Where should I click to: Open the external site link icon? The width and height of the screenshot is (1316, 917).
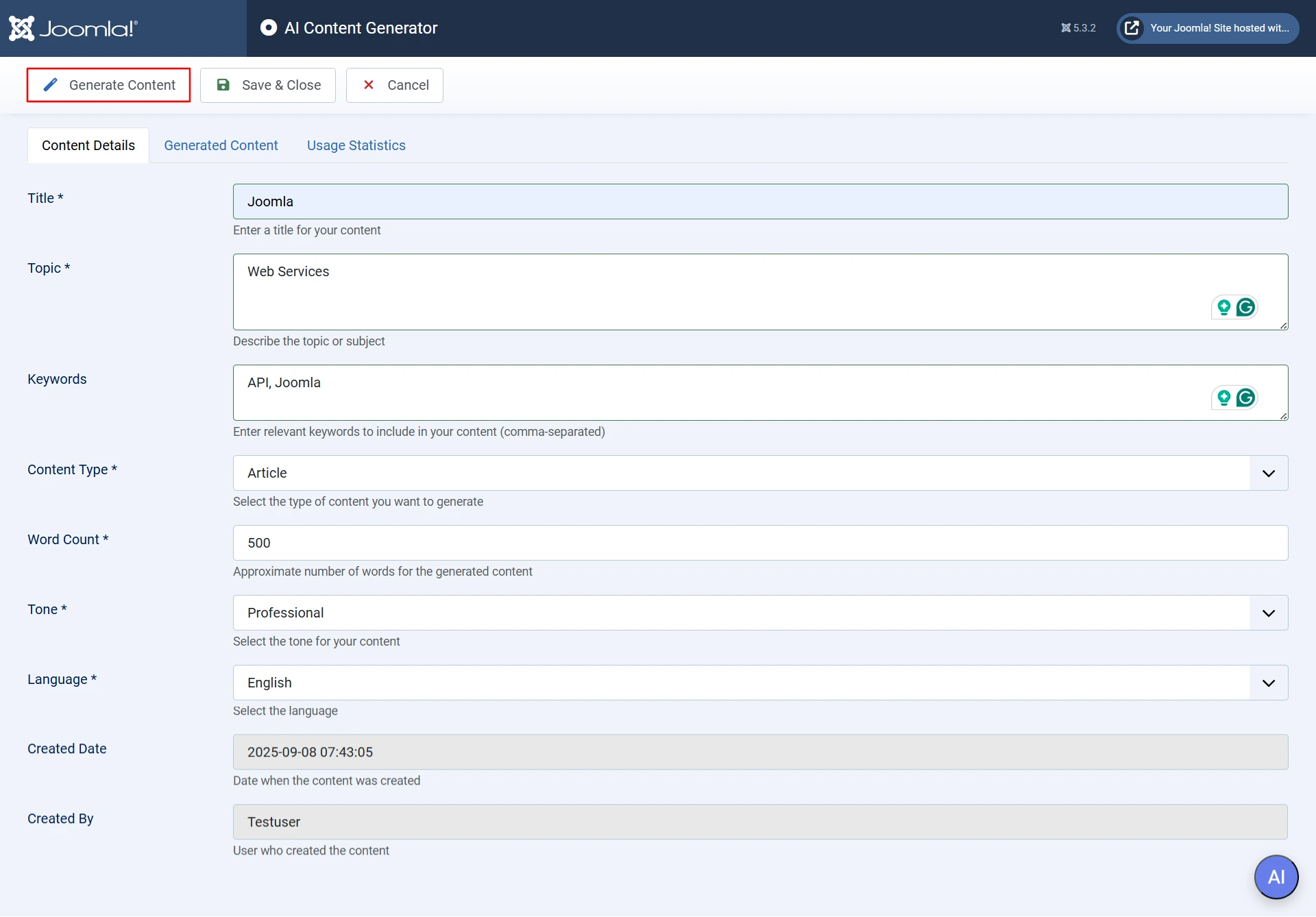pos(1132,28)
